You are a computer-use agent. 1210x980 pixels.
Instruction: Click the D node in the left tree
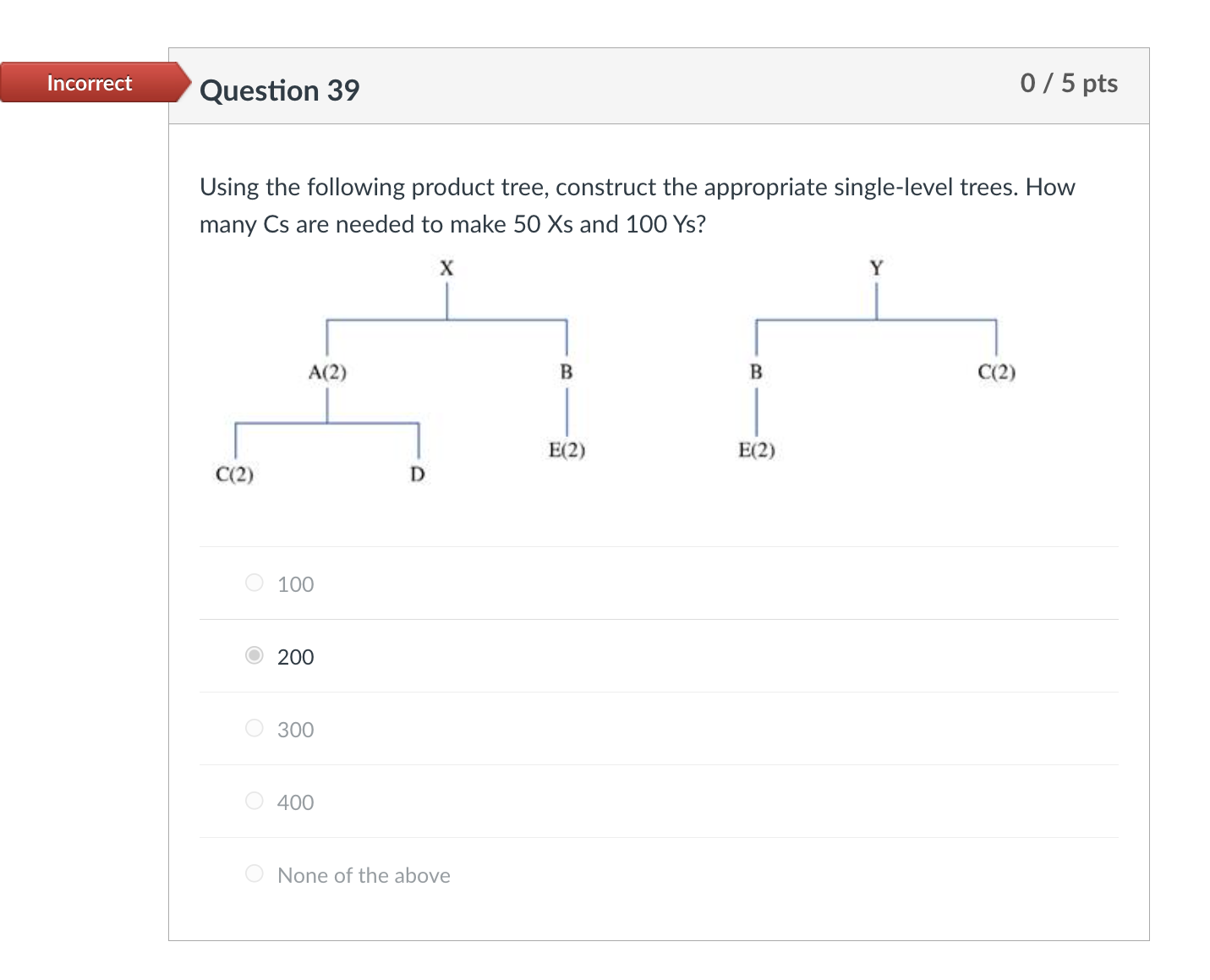[416, 474]
